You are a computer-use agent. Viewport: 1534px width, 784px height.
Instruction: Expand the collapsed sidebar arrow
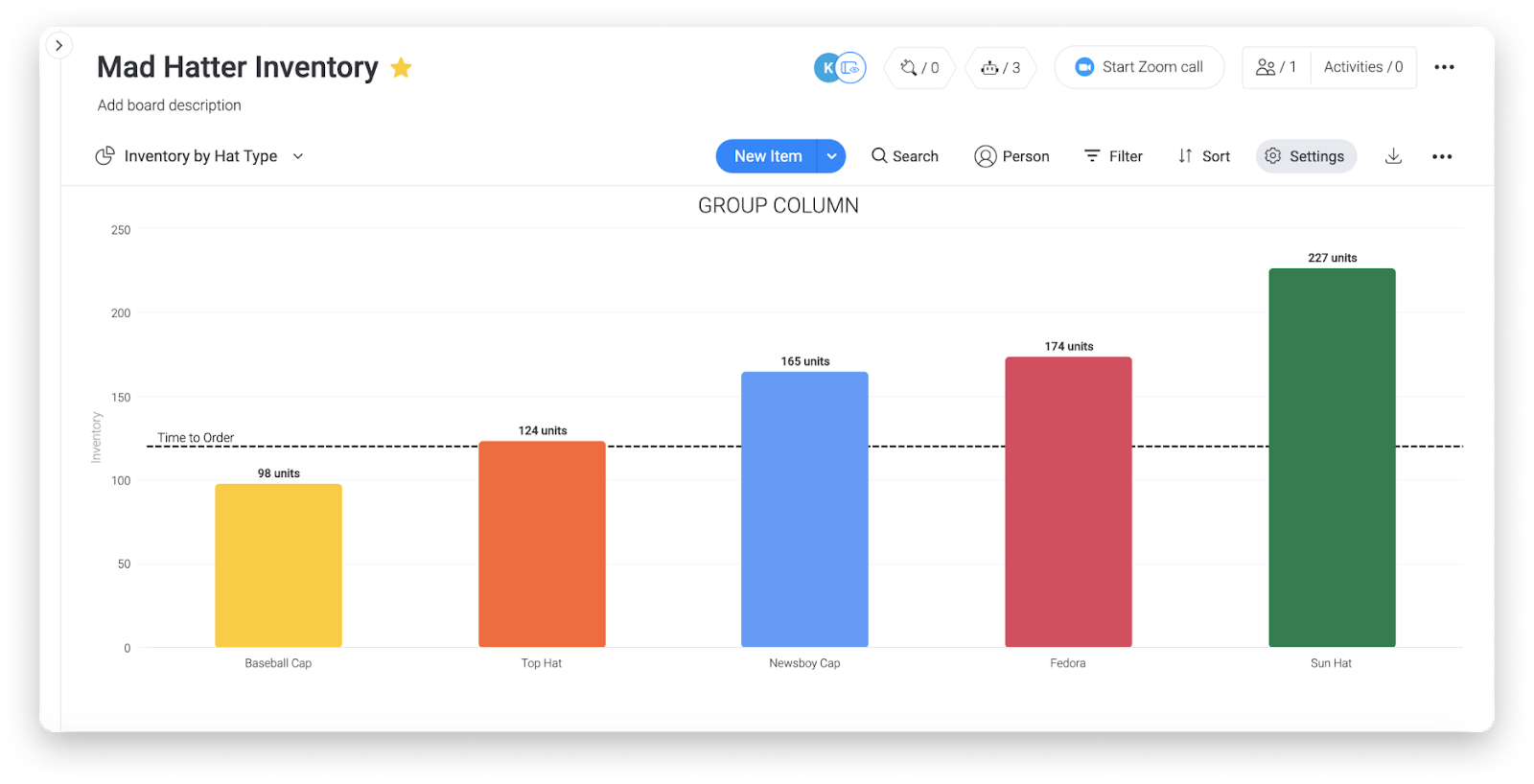coord(59,45)
